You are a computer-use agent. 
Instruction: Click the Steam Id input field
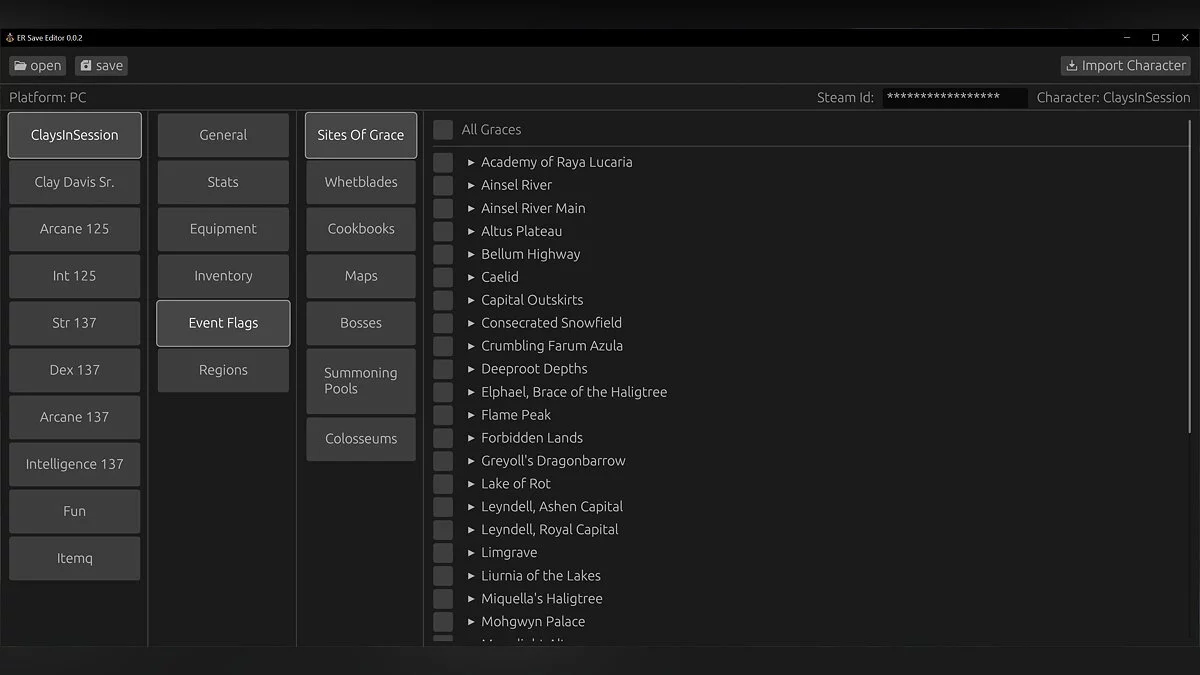953,97
